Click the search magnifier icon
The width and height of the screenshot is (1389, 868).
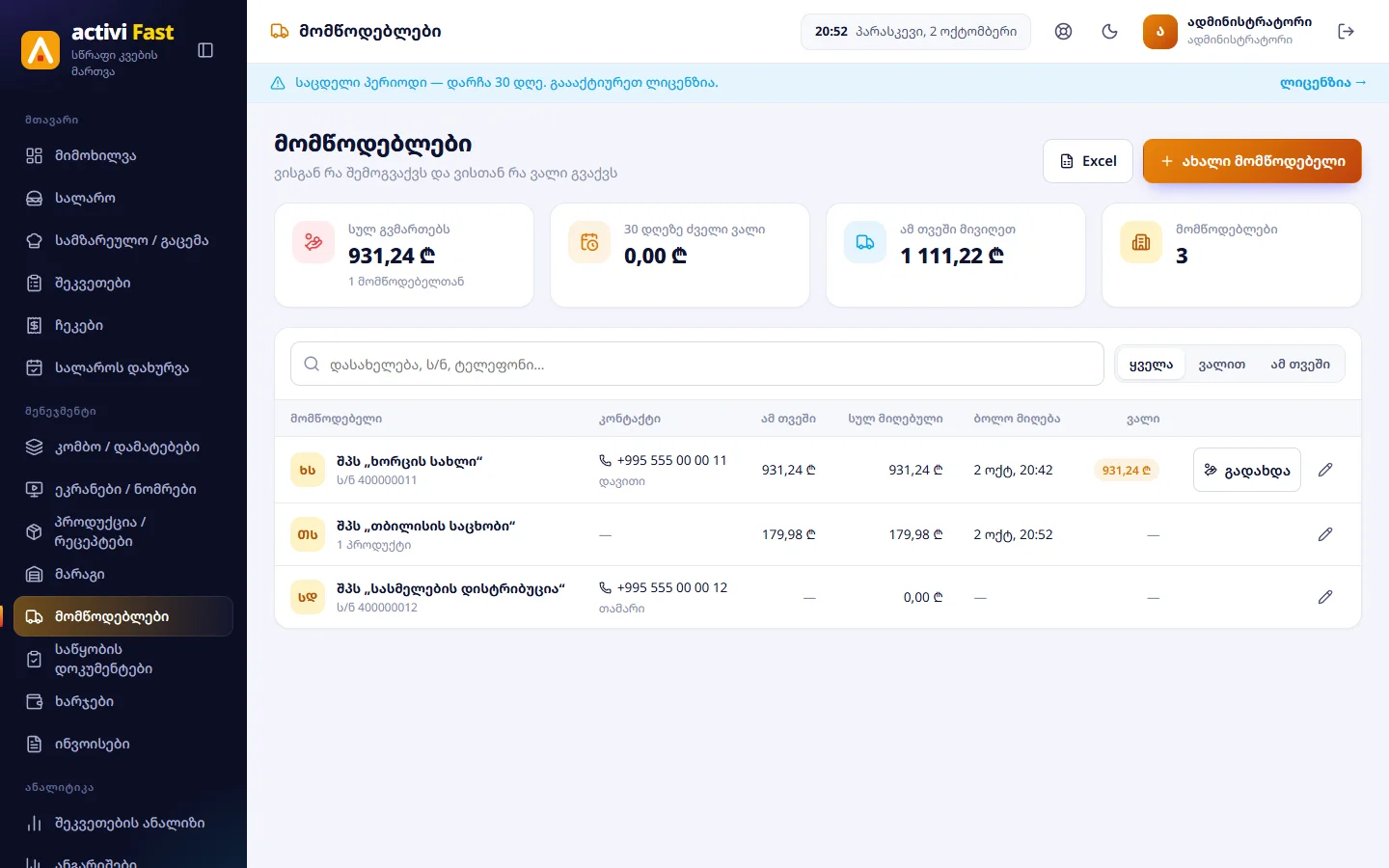click(x=312, y=364)
